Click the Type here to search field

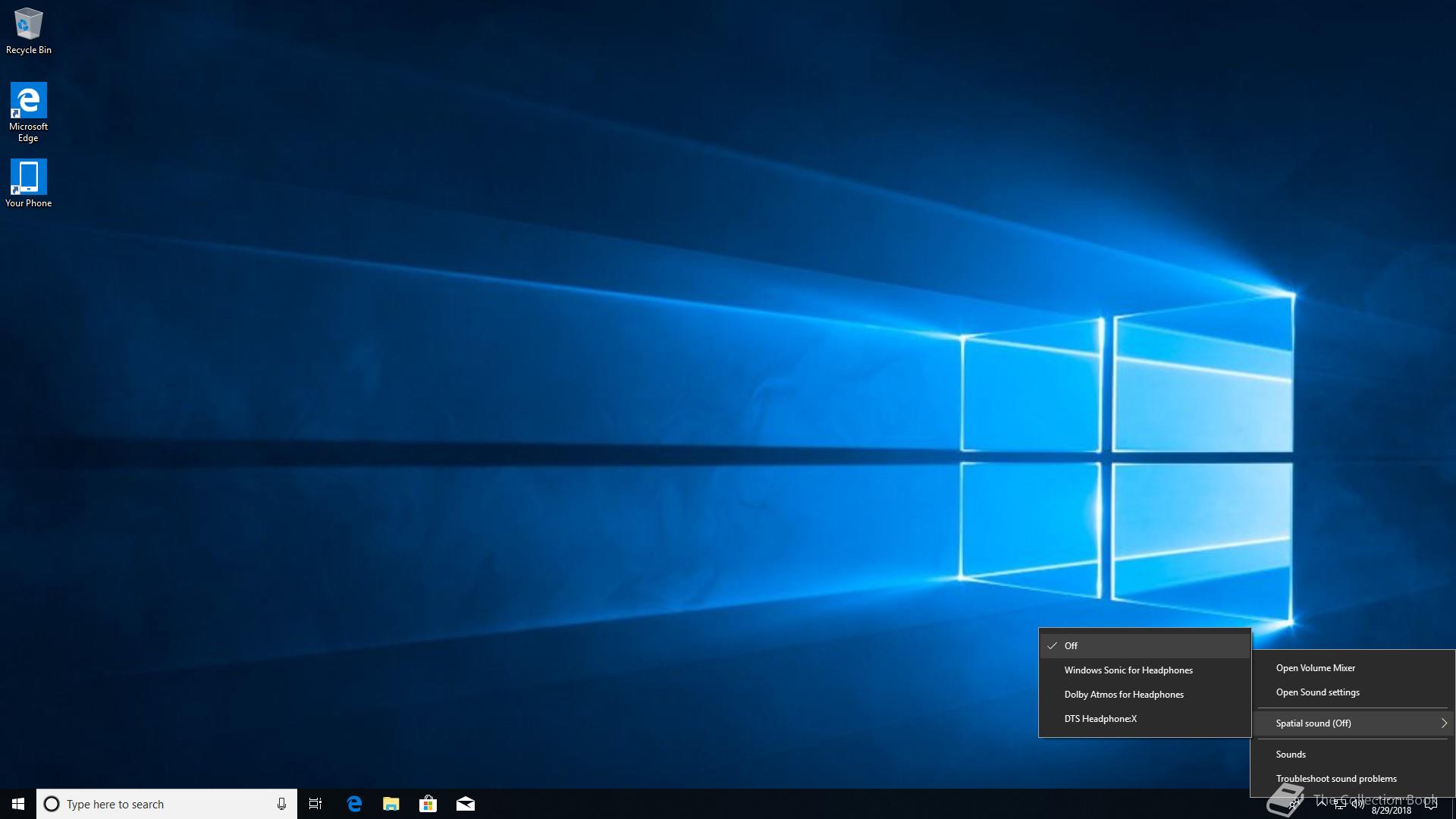[x=167, y=804]
